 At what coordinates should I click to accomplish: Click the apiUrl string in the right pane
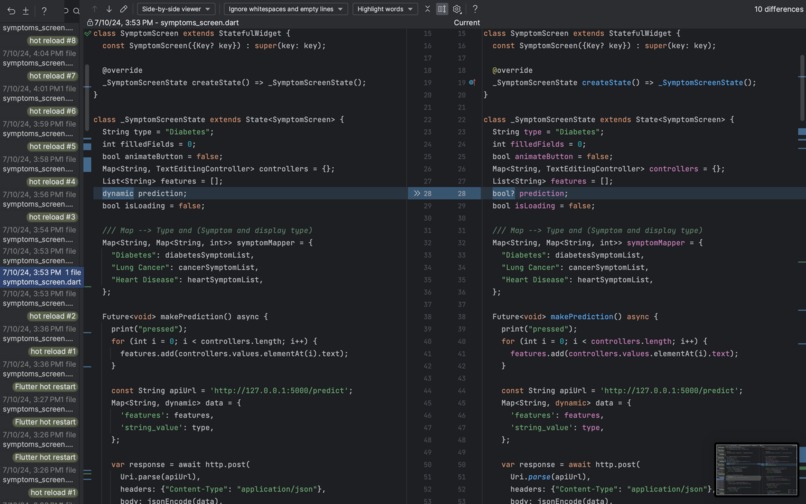click(670, 391)
